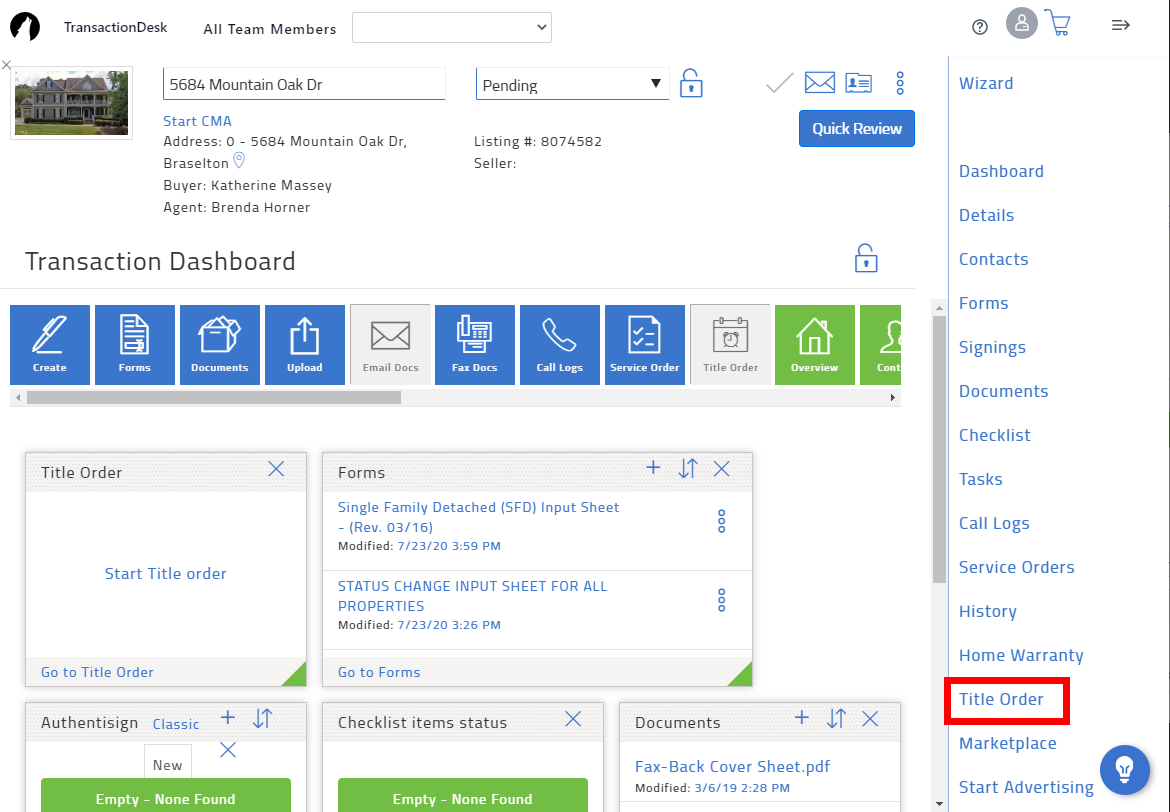
Task: Click the envelope email icon near Quick Review
Action: click(x=820, y=82)
